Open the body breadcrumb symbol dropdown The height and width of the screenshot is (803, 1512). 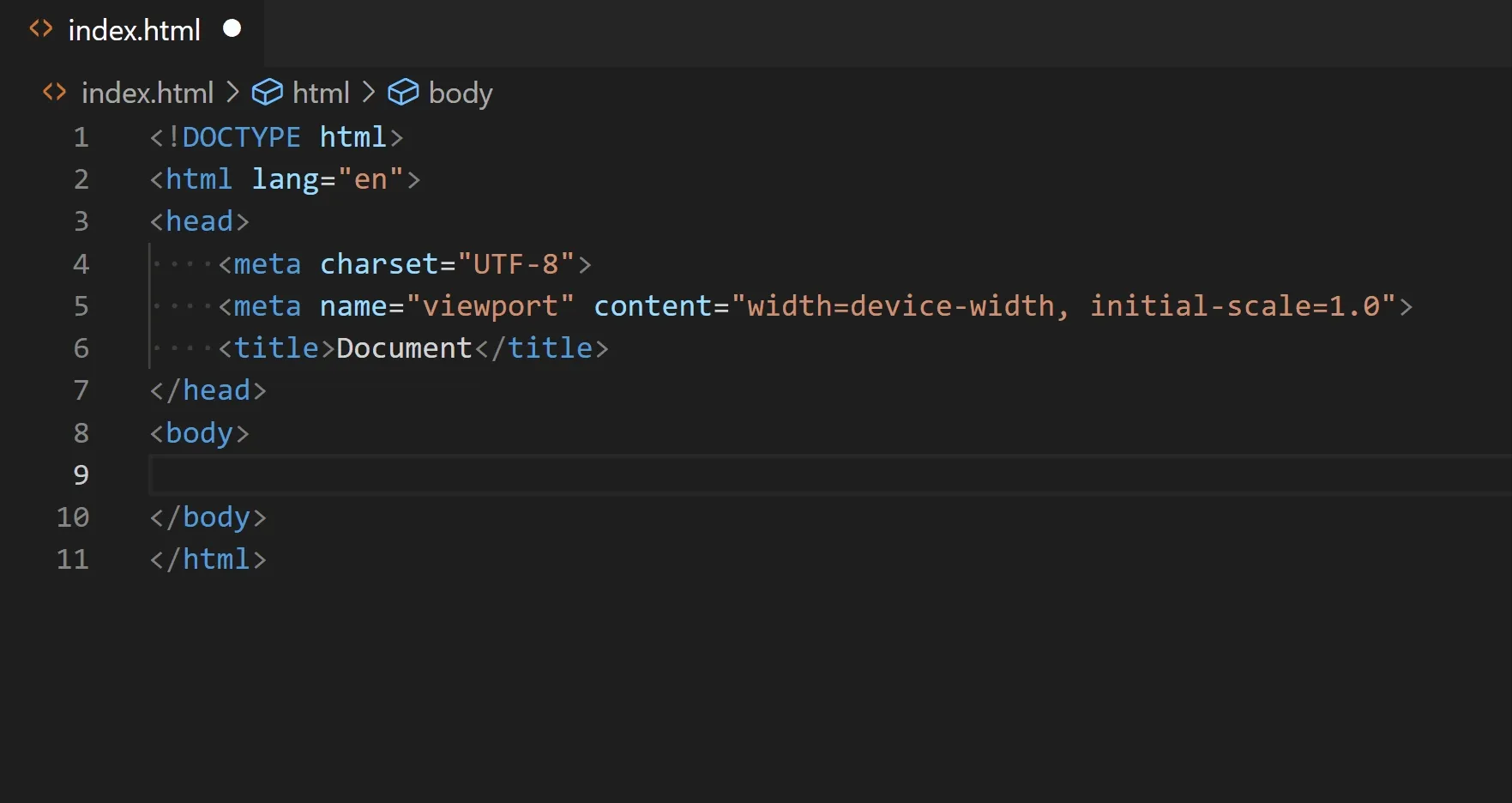(x=461, y=93)
